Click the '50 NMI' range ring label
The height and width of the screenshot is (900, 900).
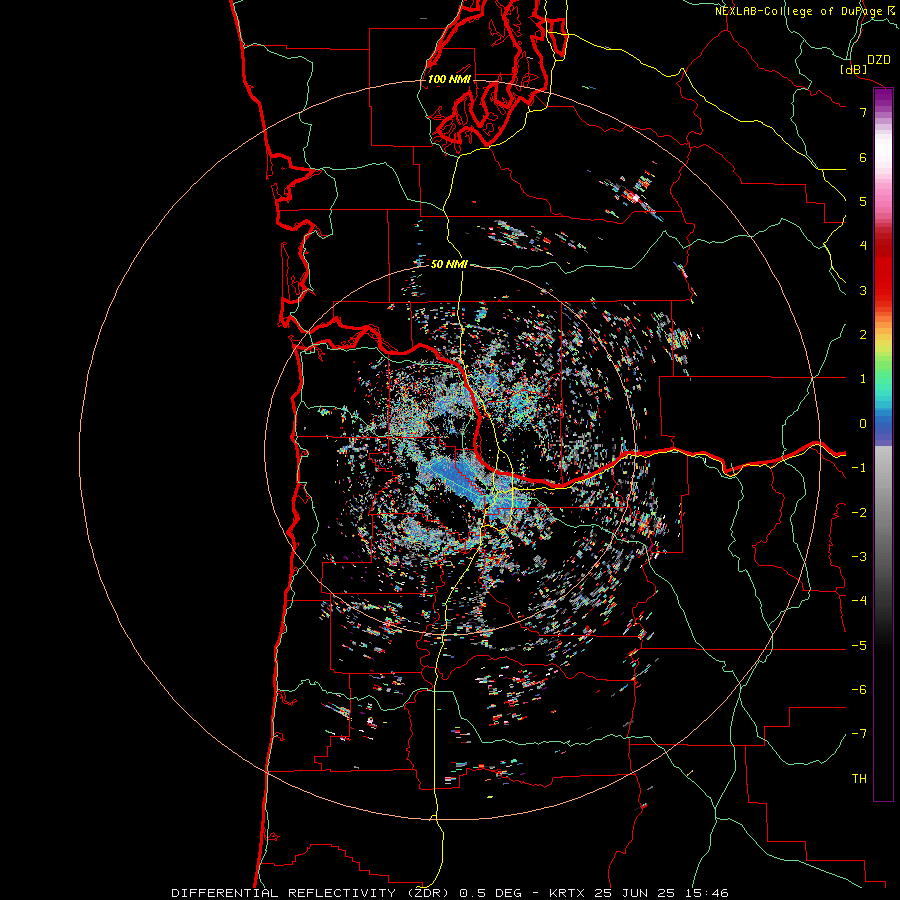click(449, 264)
